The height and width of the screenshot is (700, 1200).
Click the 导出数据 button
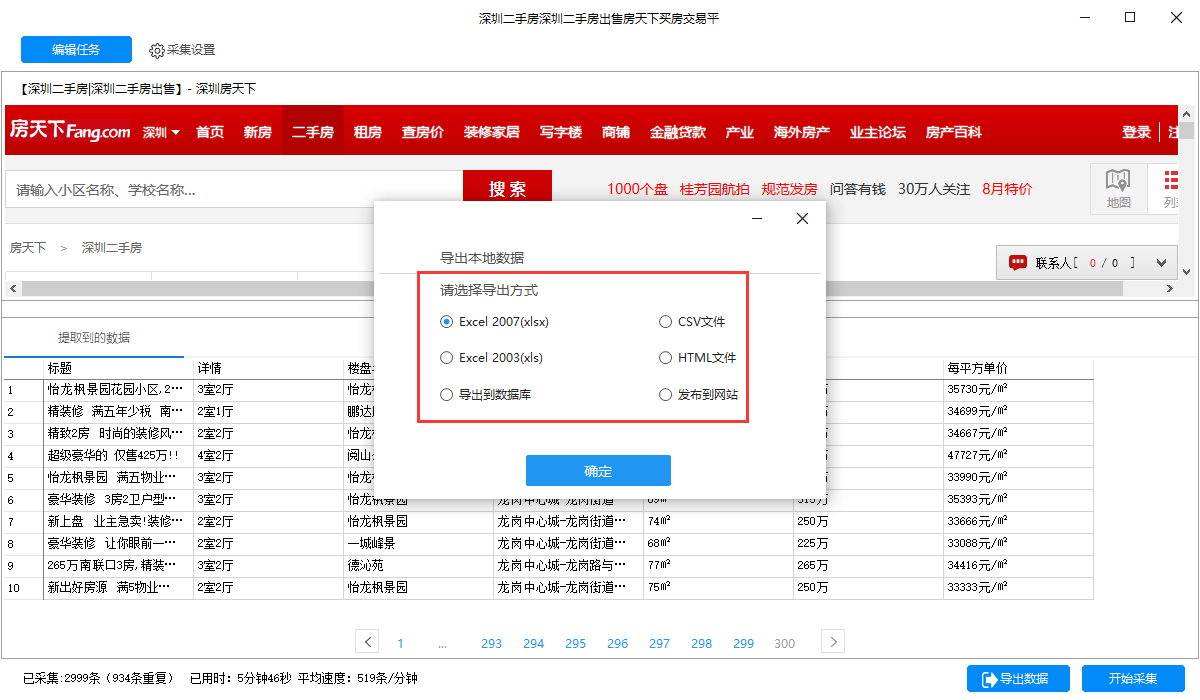(x=1019, y=679)
